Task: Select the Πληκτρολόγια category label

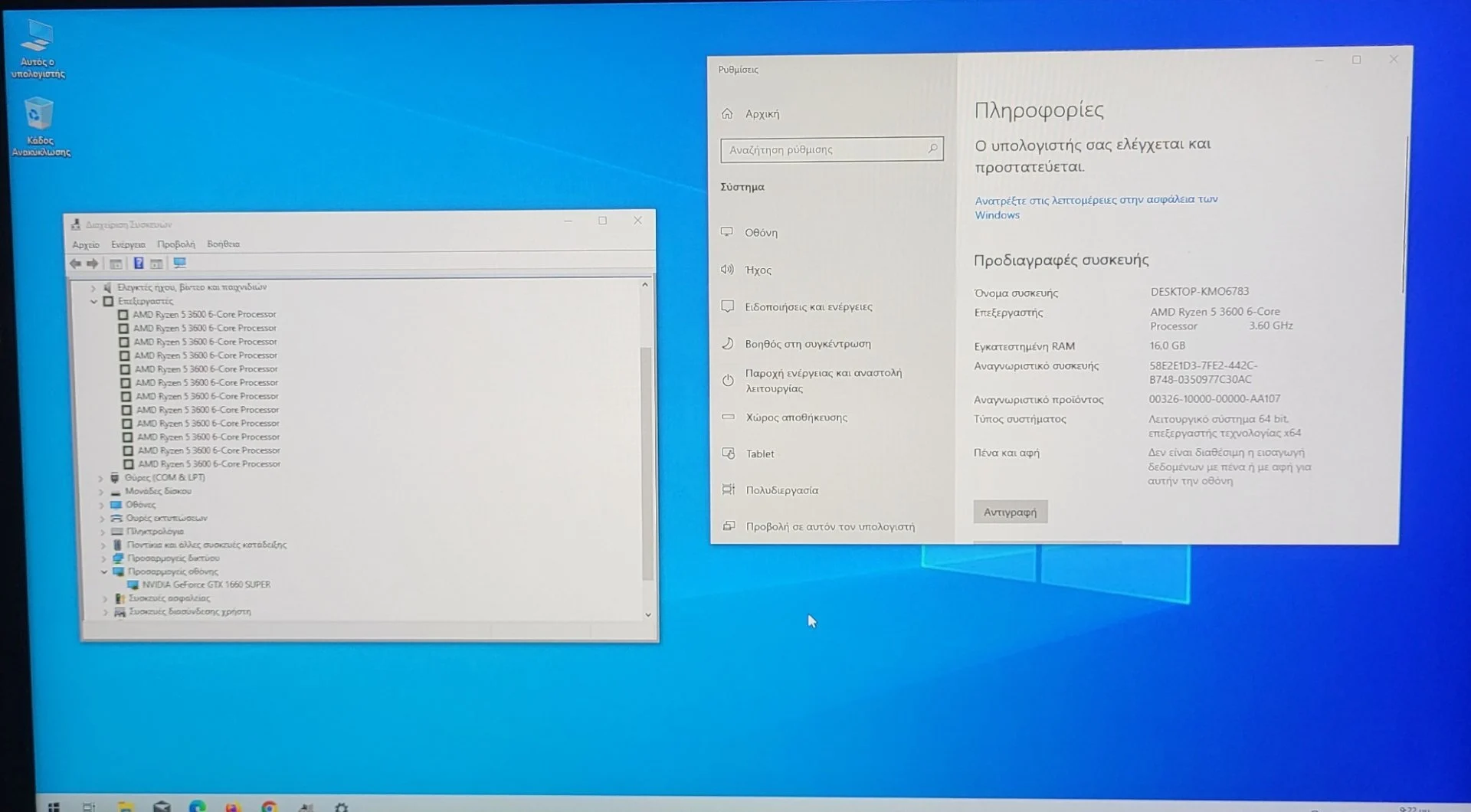Action: [x=155, y=531]
